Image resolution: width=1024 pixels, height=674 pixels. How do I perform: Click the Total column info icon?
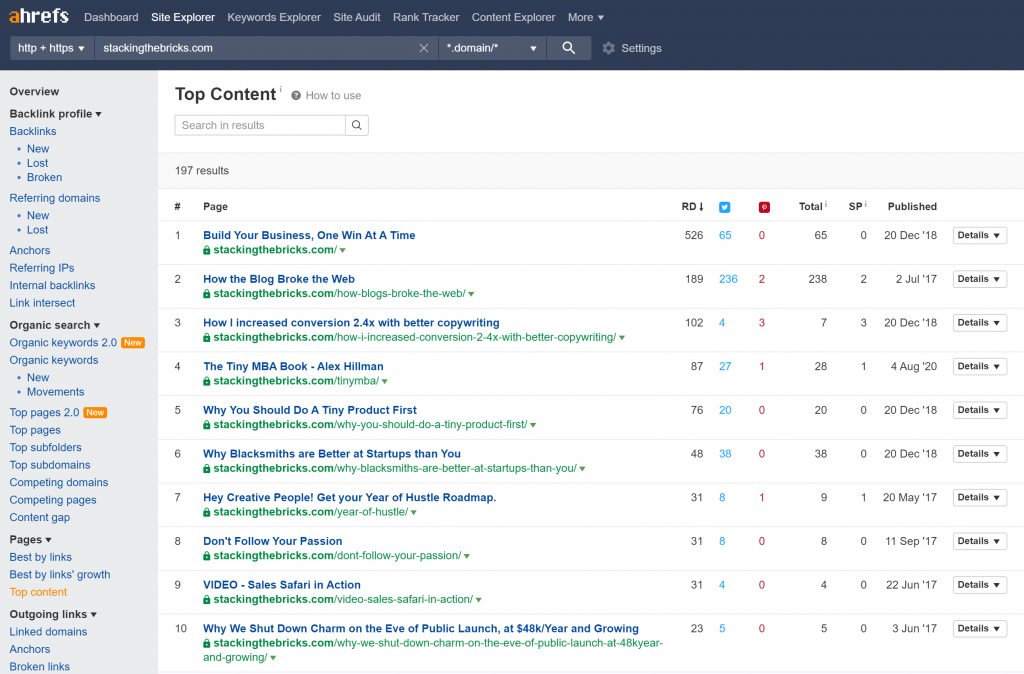(x=825, y=204)
